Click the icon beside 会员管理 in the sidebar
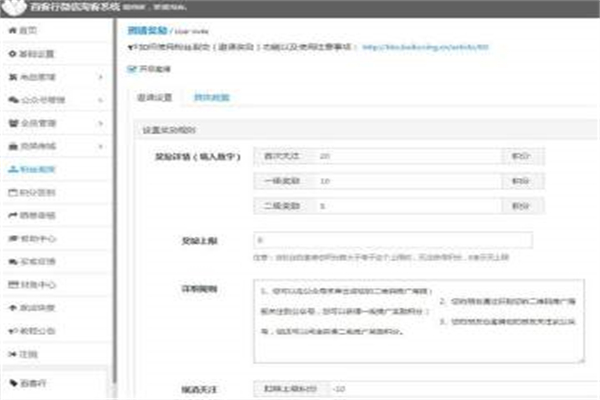This screenshot has height=400, width=600. (13, 123)
